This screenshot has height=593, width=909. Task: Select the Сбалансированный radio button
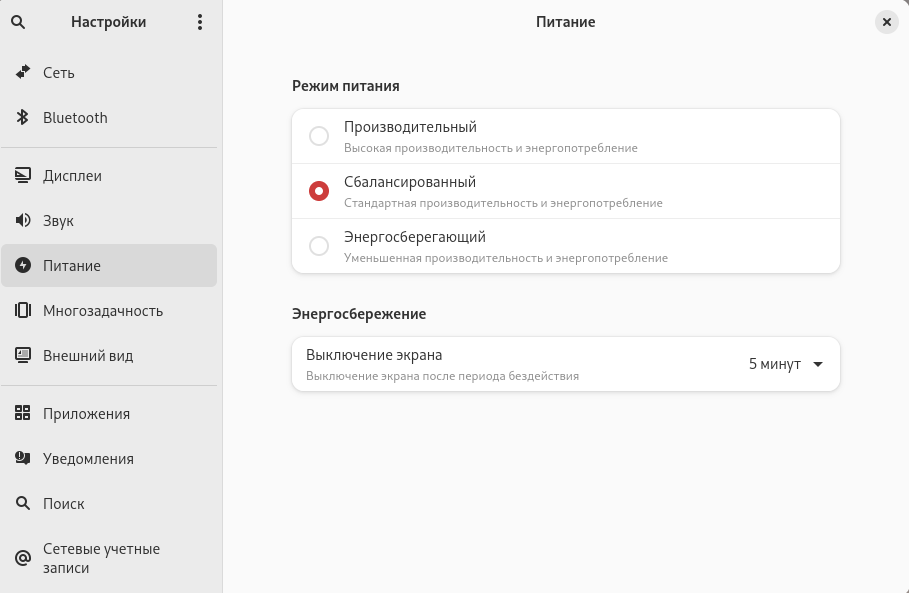319,191
